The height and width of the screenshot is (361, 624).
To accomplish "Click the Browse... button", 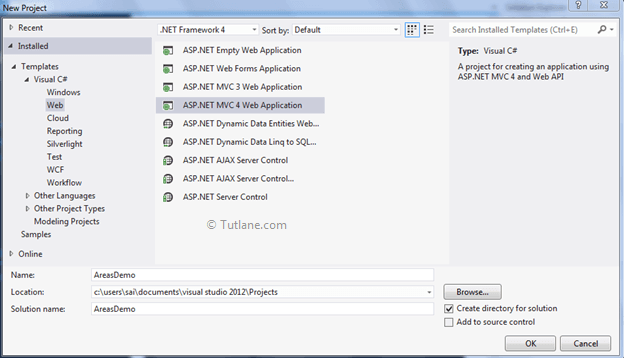I will 472,292.
